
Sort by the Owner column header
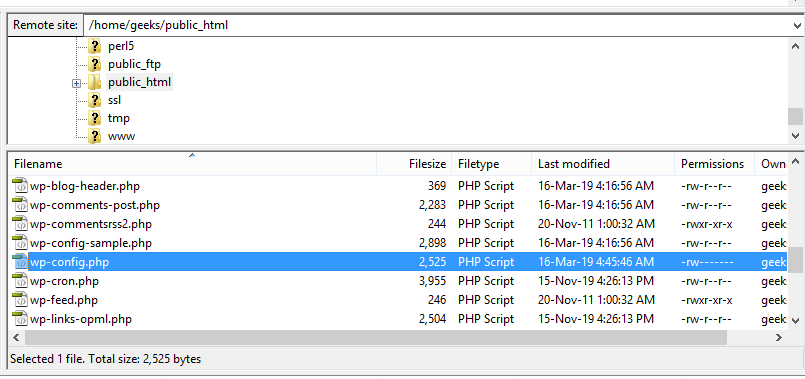(771, 164)
